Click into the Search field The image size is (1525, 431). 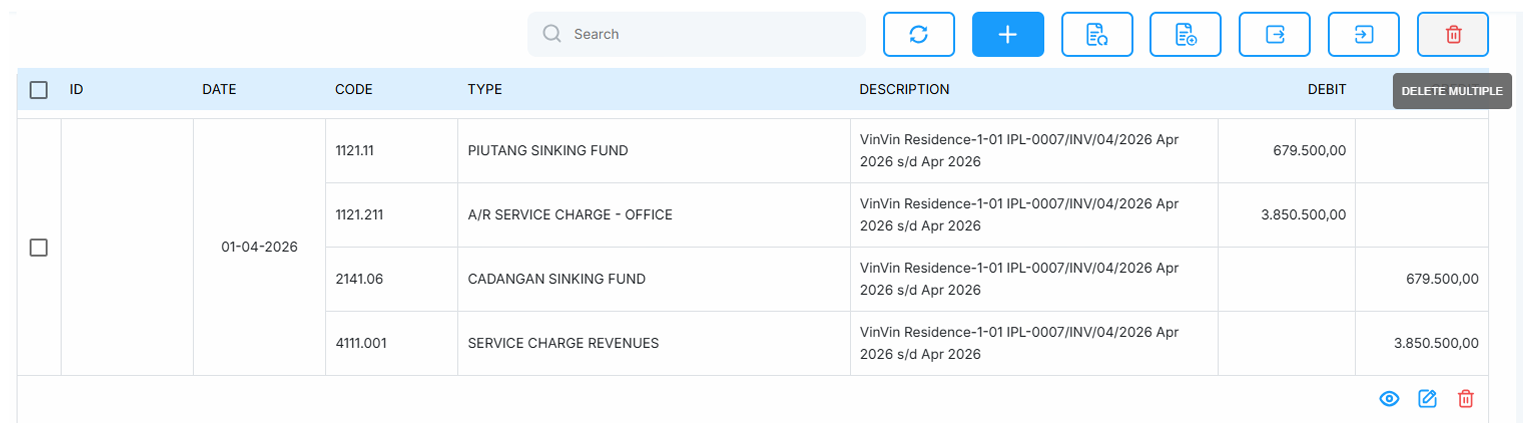[x=697, y=34]
